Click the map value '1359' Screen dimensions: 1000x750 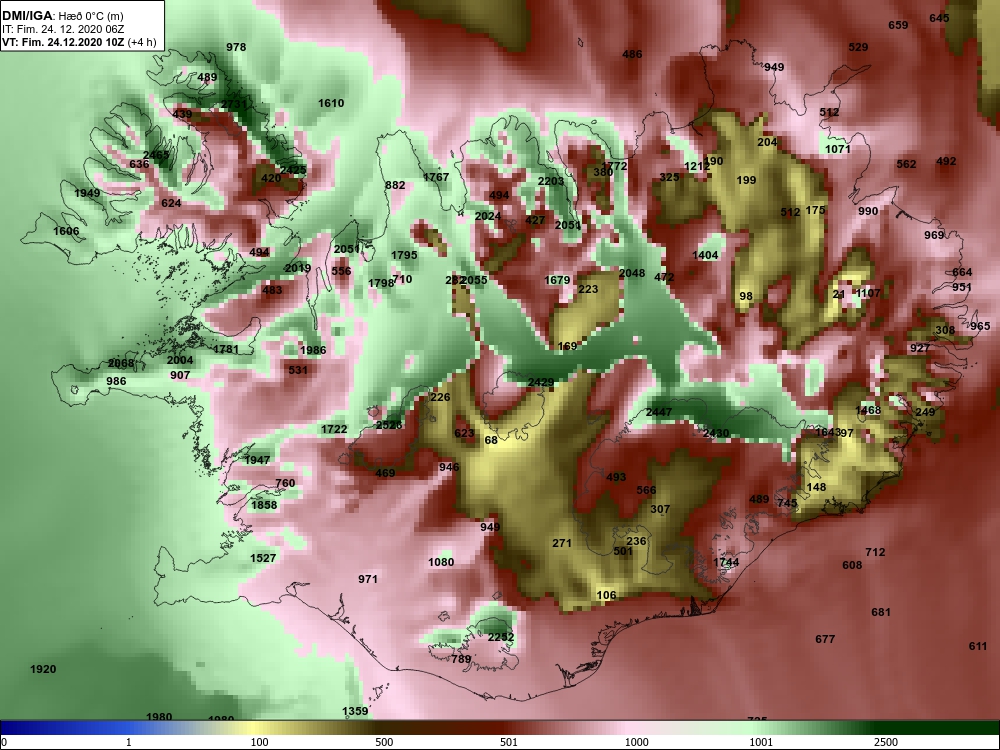[355, 712]
